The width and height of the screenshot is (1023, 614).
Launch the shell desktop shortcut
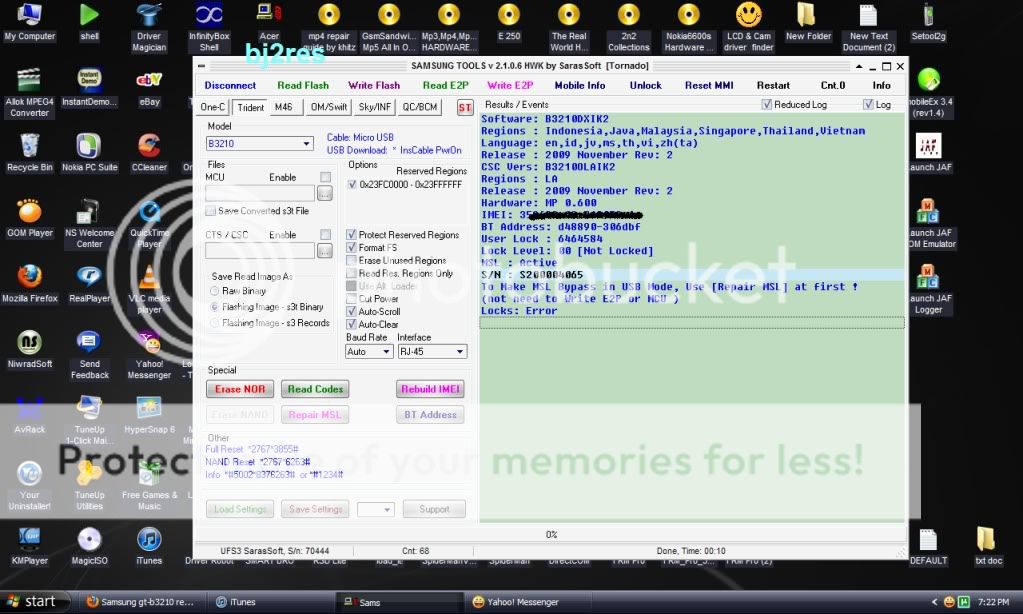pyautogui.click(x=89, y=23)
